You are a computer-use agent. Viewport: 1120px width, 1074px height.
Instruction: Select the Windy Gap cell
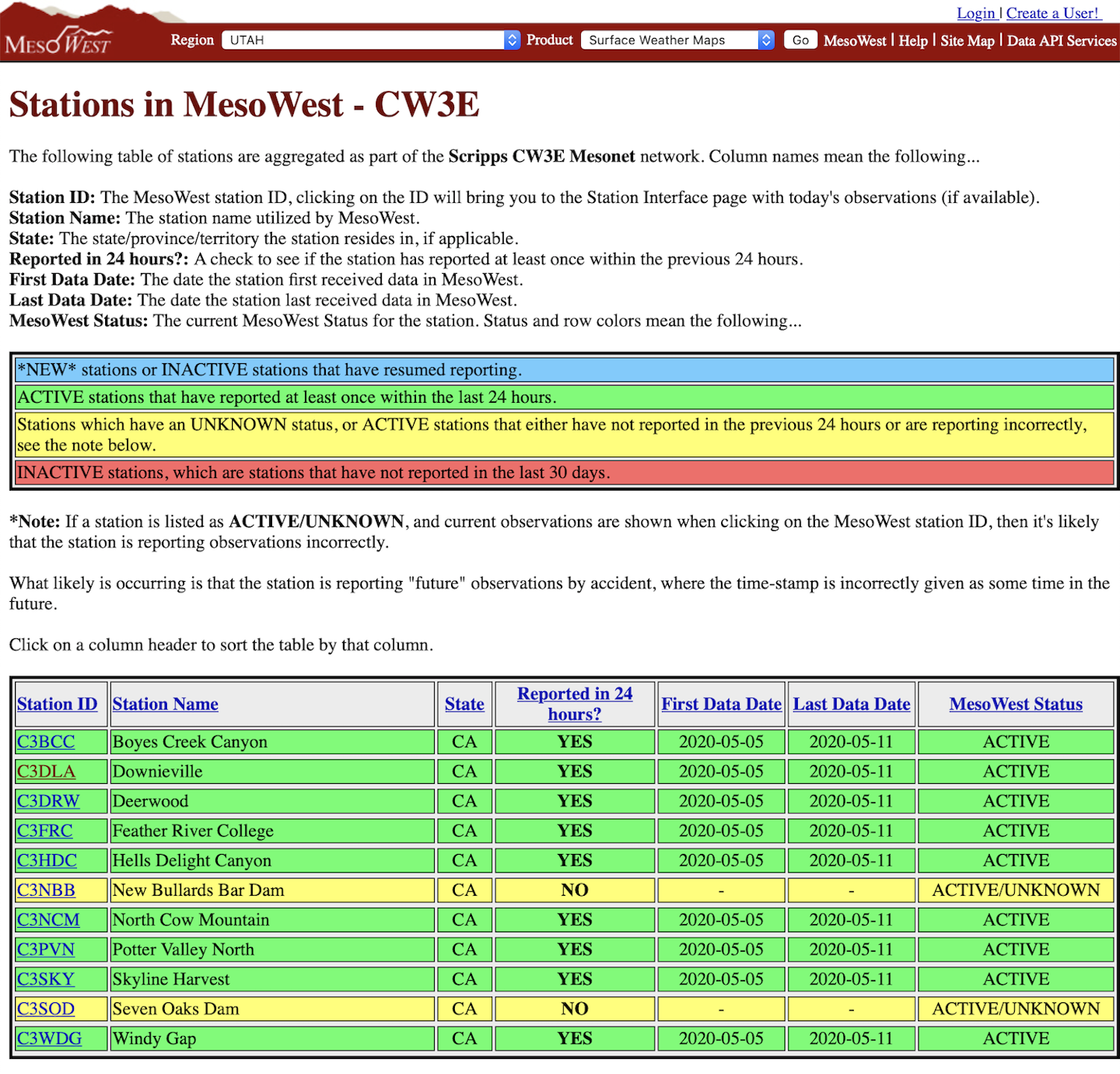[x=273, y=1039]
